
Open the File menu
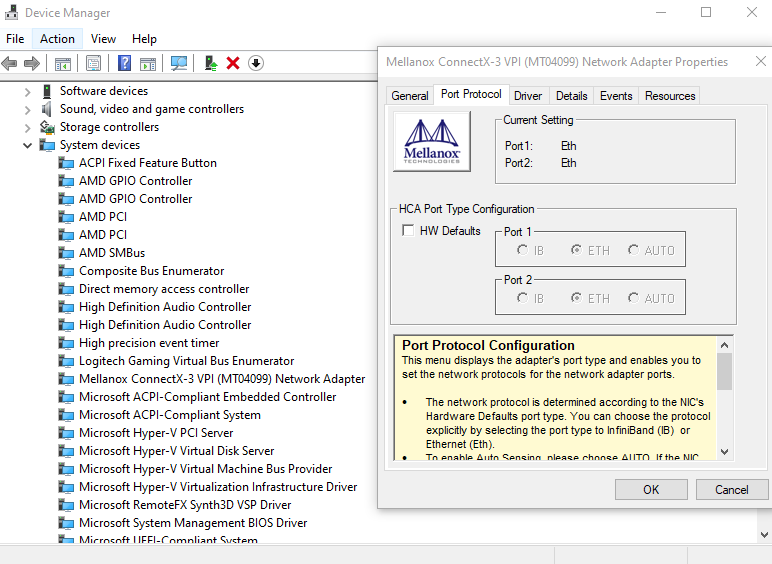[x=15, y=39]
